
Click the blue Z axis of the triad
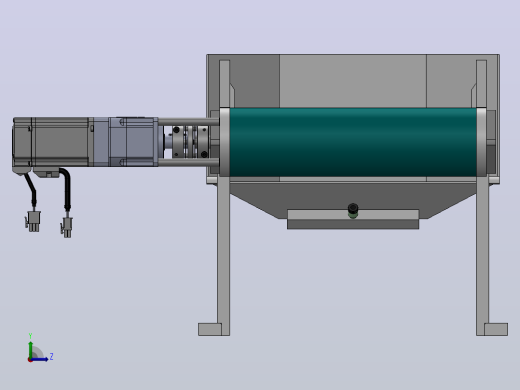(40, 359)
